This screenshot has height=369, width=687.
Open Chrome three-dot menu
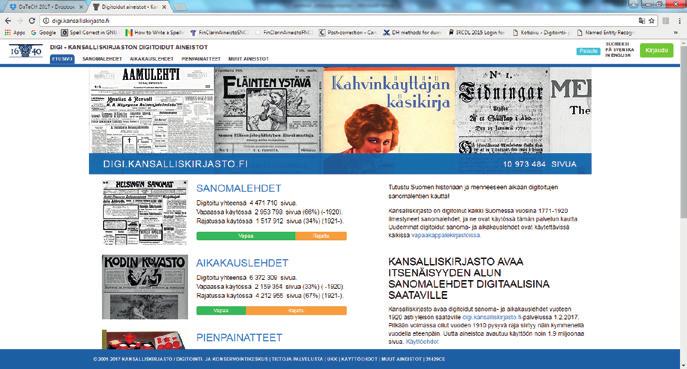pos(680,21)
